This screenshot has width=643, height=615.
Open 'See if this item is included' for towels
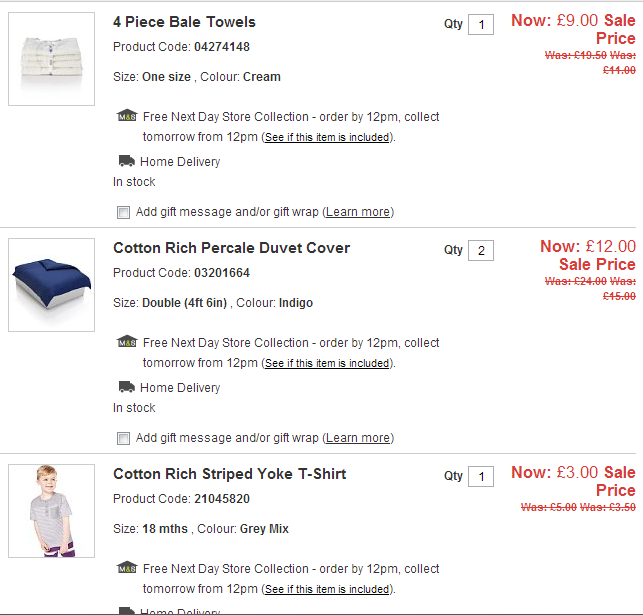327,138
